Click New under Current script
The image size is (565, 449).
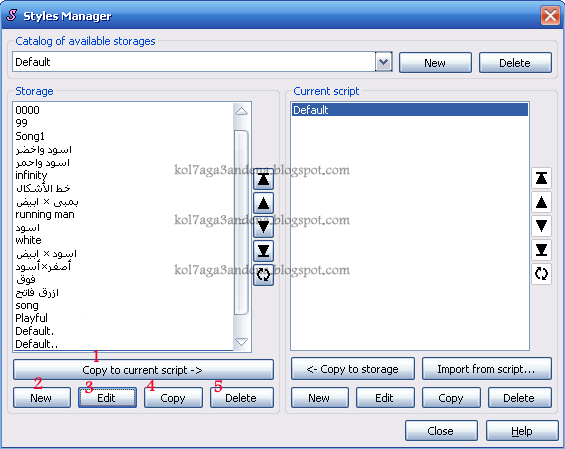pyautogui.click(x=319, y=398)
